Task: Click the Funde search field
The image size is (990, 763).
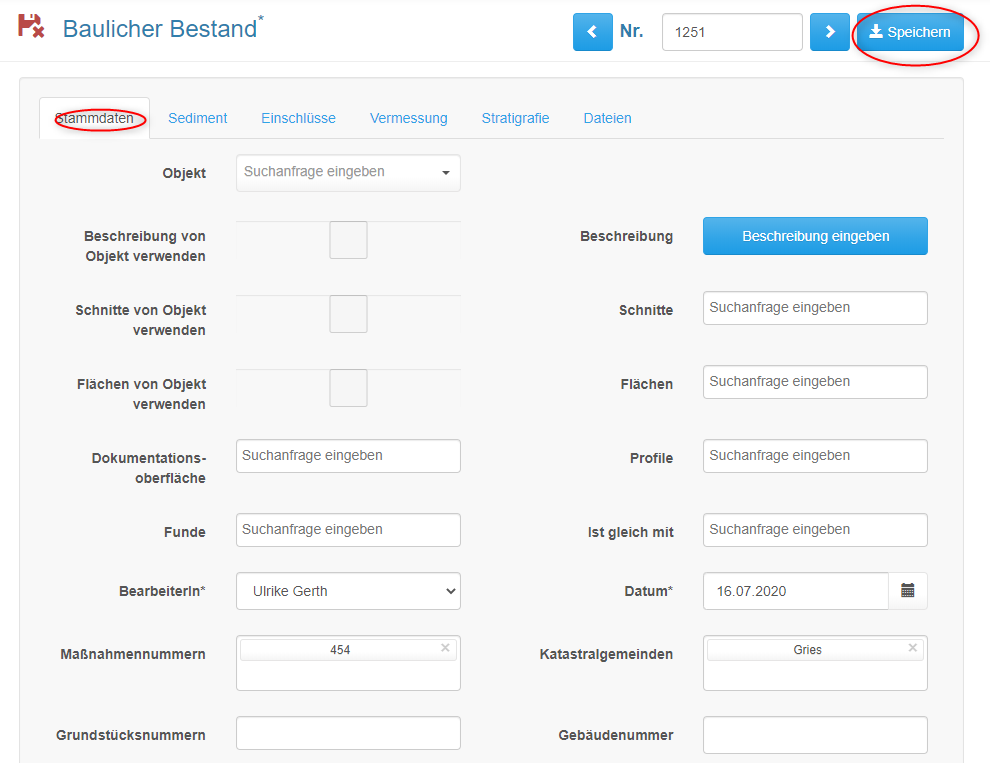Action: [348, 529]
